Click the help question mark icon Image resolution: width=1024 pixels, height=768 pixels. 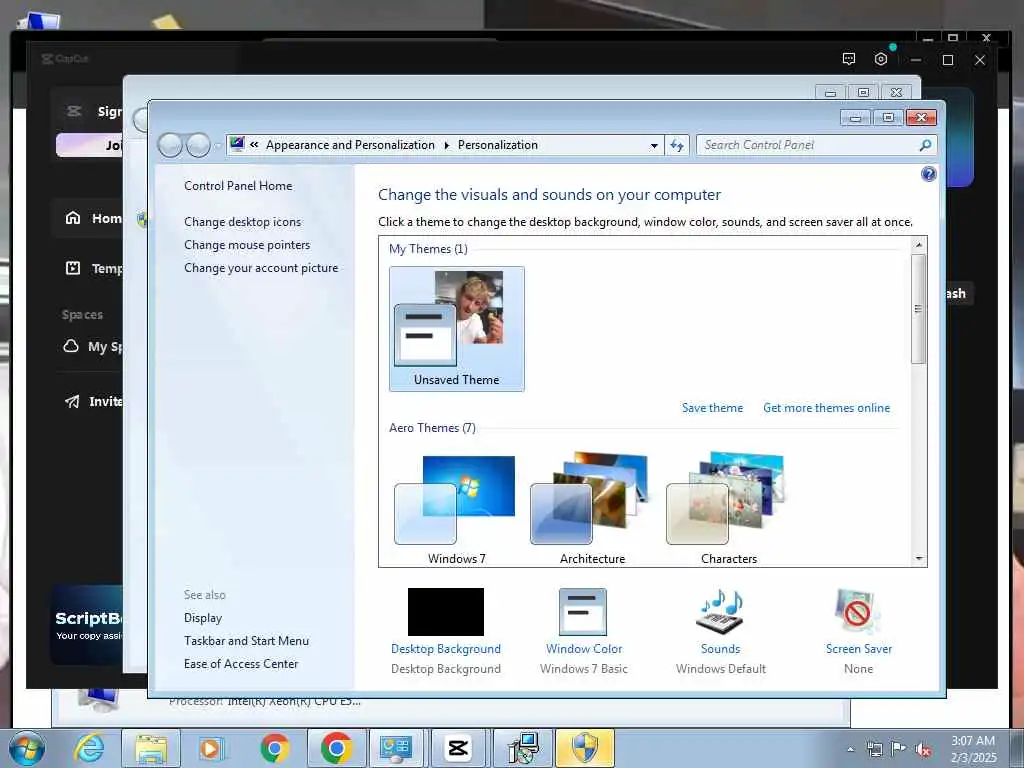point(928,174)
